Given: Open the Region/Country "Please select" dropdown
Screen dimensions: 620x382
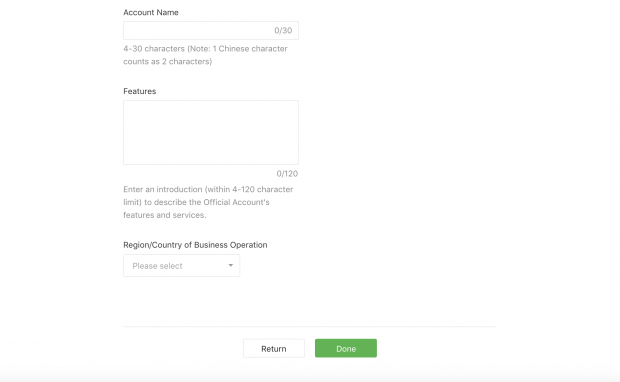Looking at the screenshot, I should pos(181,265).
